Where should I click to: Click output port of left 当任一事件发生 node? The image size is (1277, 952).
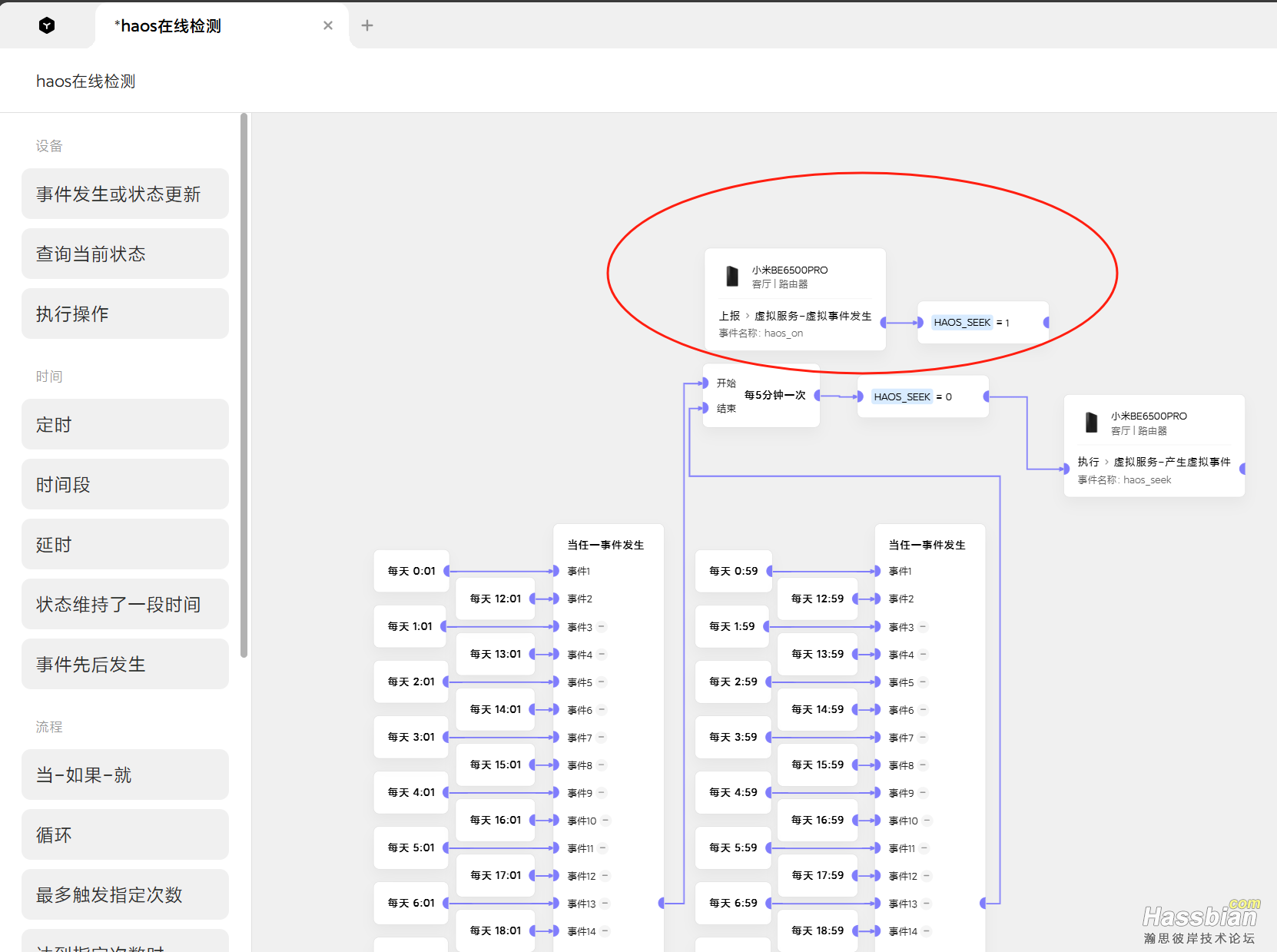(x=662, y=903)
